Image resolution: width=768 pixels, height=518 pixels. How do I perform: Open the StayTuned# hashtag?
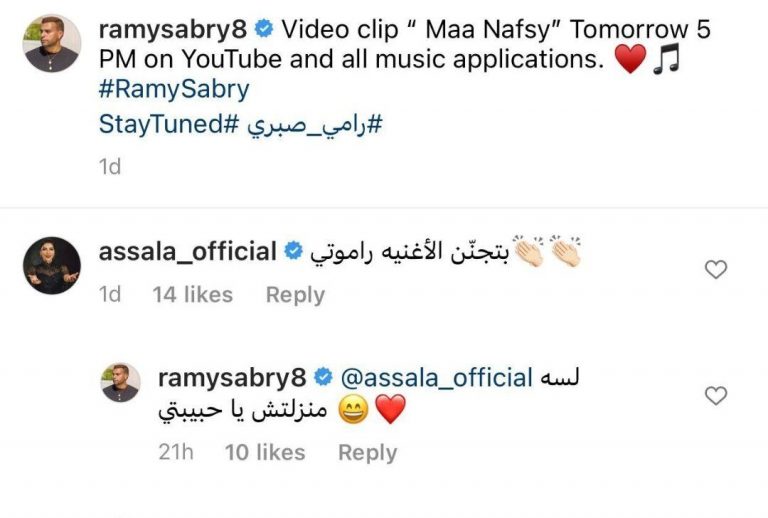168,123
